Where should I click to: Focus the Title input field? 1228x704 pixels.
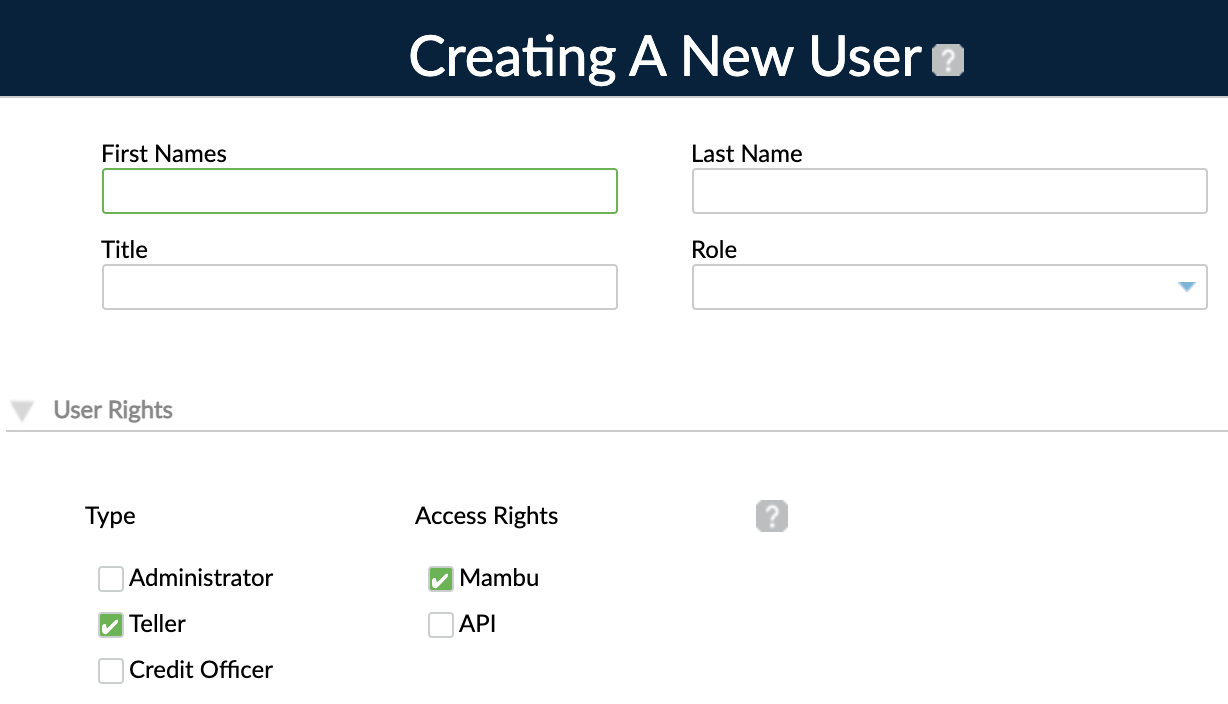click(x=359, y=287)
